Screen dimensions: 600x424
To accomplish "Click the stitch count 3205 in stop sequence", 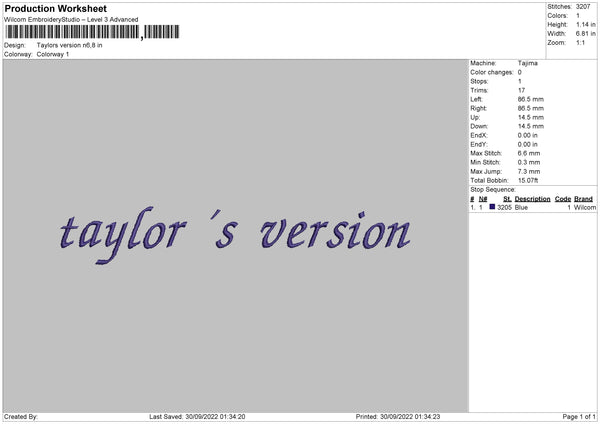I will click(x=504, y=207).
